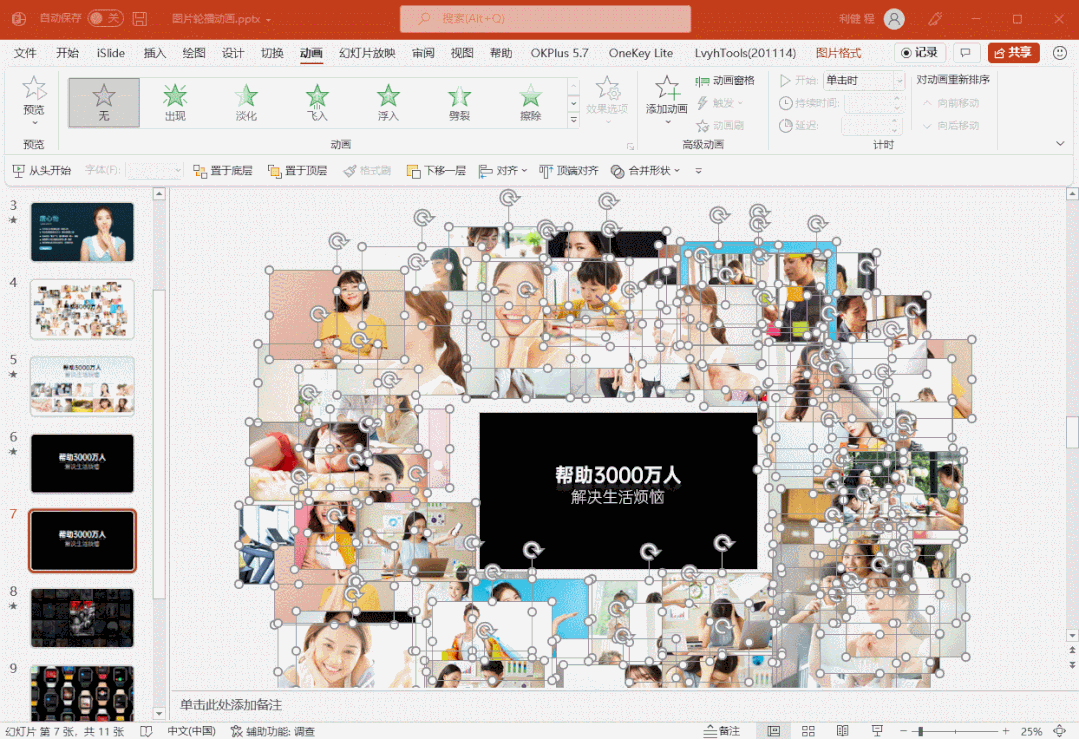This screenshot has width=1079, height=739.
Task: Click the 添加动画 add animation star icon
Action: coord(666,88)
